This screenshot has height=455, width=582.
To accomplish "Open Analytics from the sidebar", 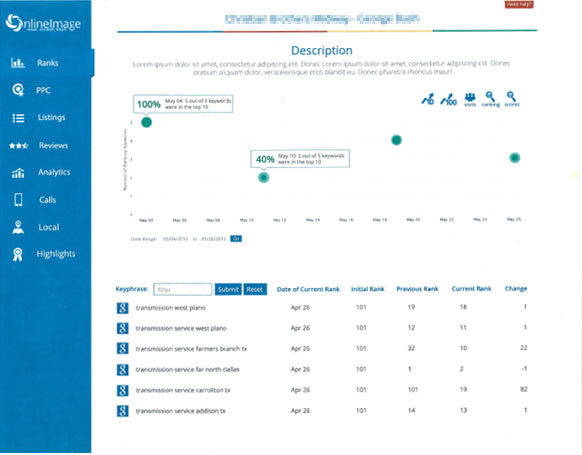I will point(54,172).
